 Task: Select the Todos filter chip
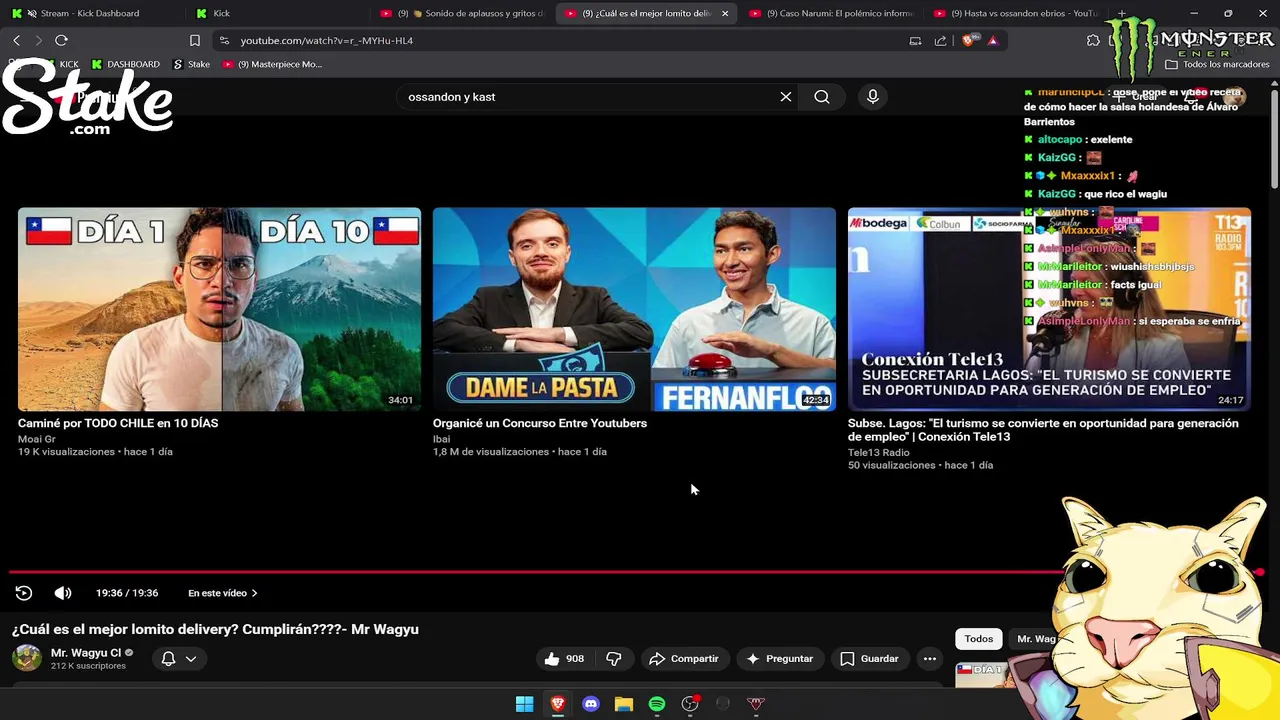pos(979,639)
